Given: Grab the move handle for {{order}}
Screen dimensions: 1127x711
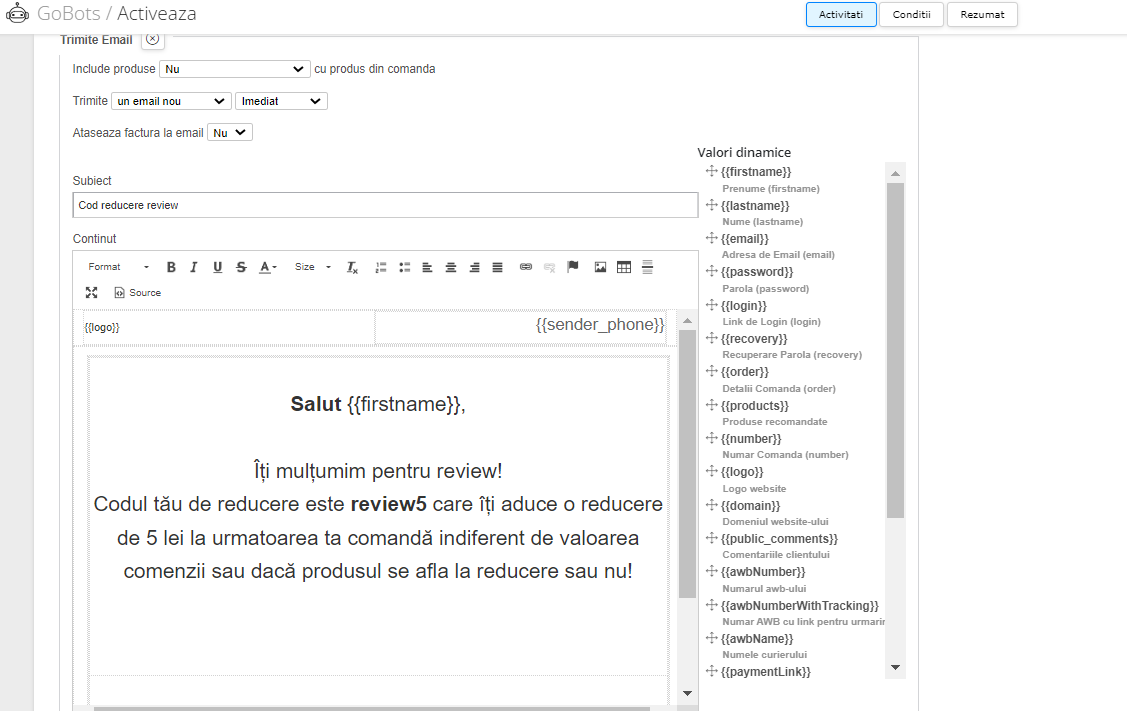Looking at the screenshot, I should coord(712,371).
